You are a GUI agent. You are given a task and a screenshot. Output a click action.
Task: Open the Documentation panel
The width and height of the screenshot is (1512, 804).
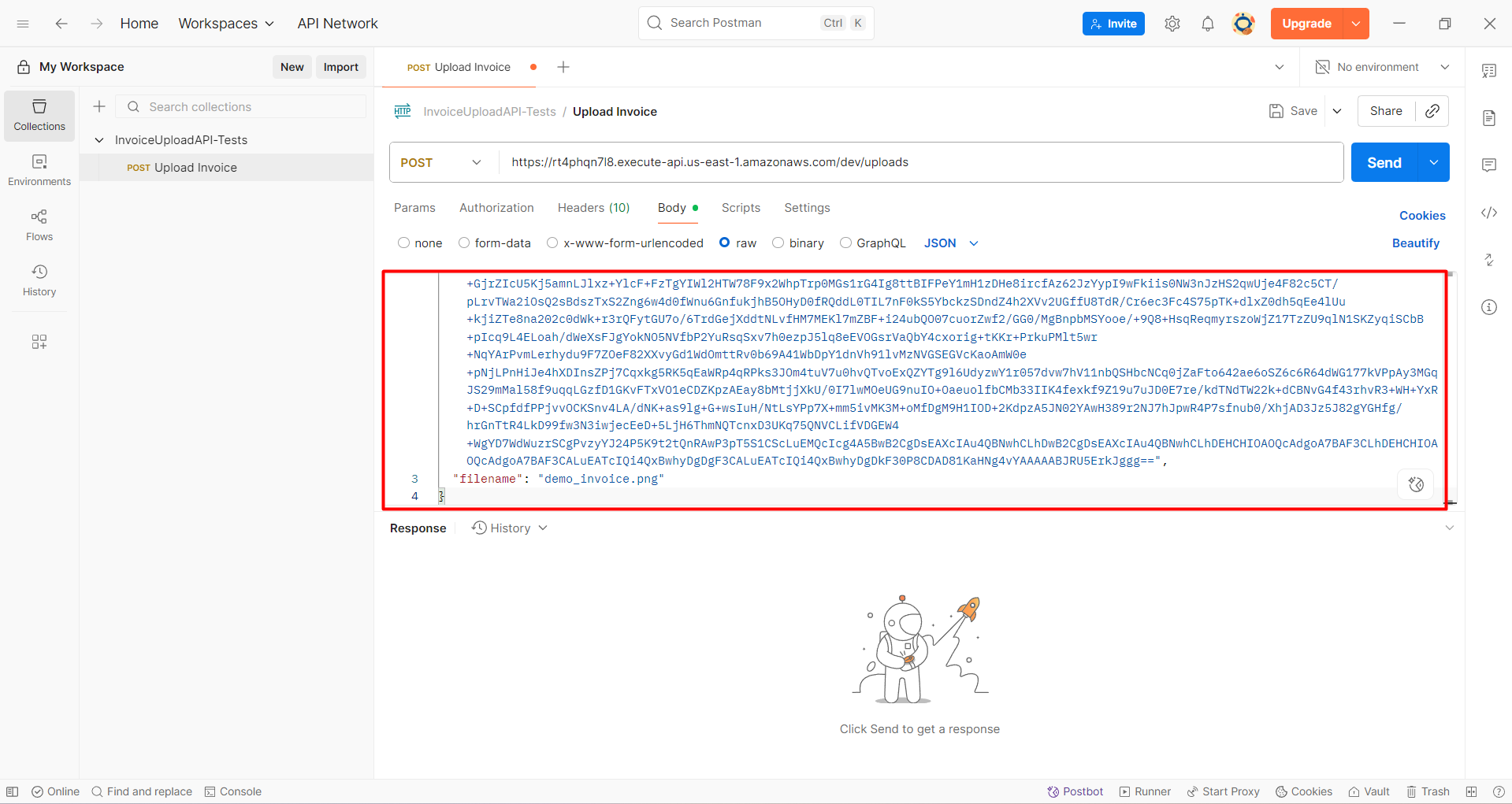[1489, 117]
